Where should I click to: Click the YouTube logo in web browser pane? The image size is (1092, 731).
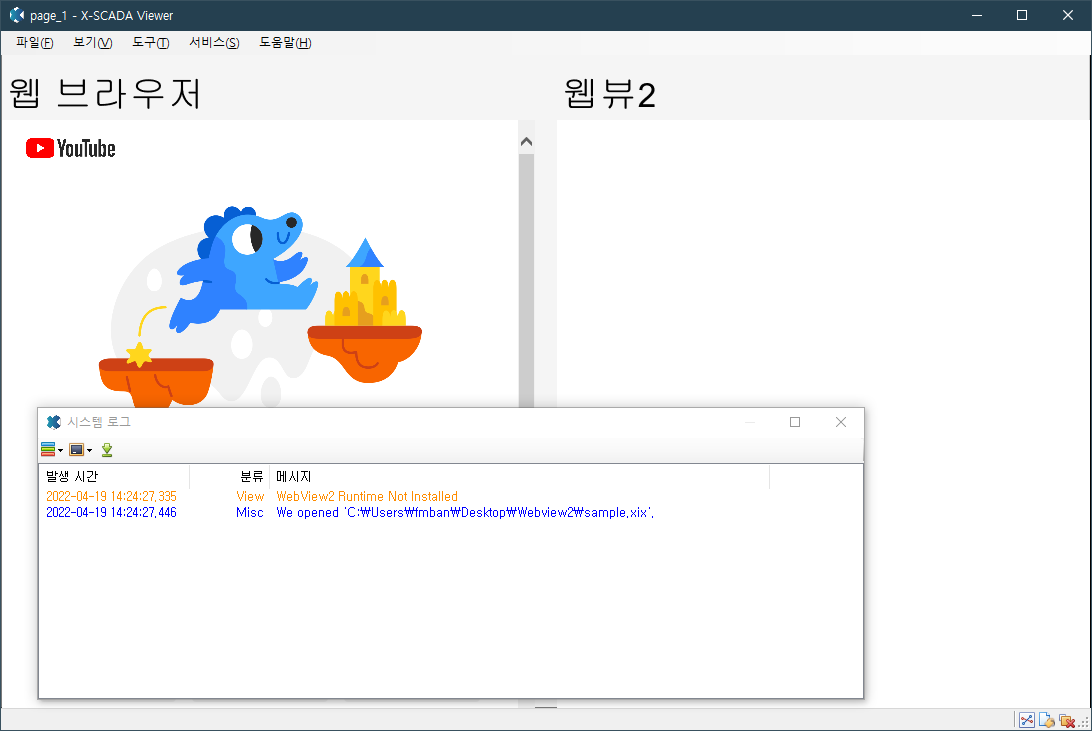tap(70, 148)
